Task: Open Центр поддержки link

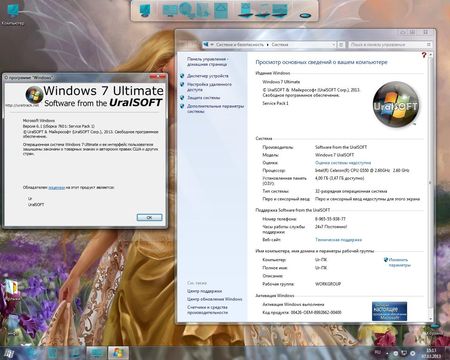Action: tap(204, 291)
